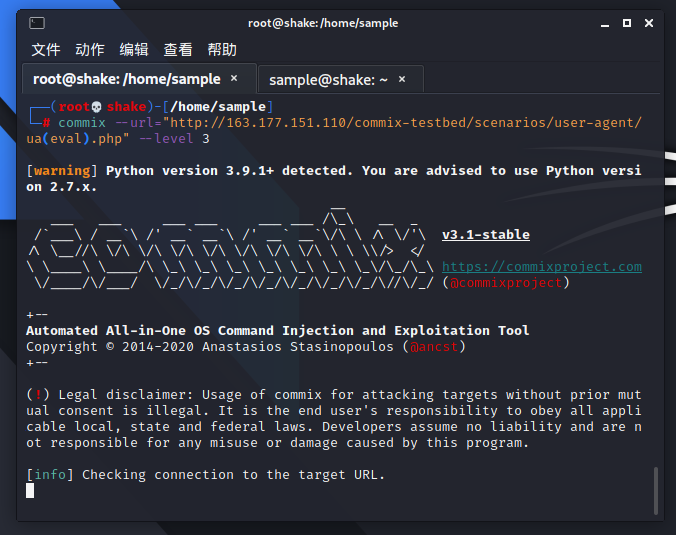Close the terminal window
676x535 pixels.
[x=648, y=22]
